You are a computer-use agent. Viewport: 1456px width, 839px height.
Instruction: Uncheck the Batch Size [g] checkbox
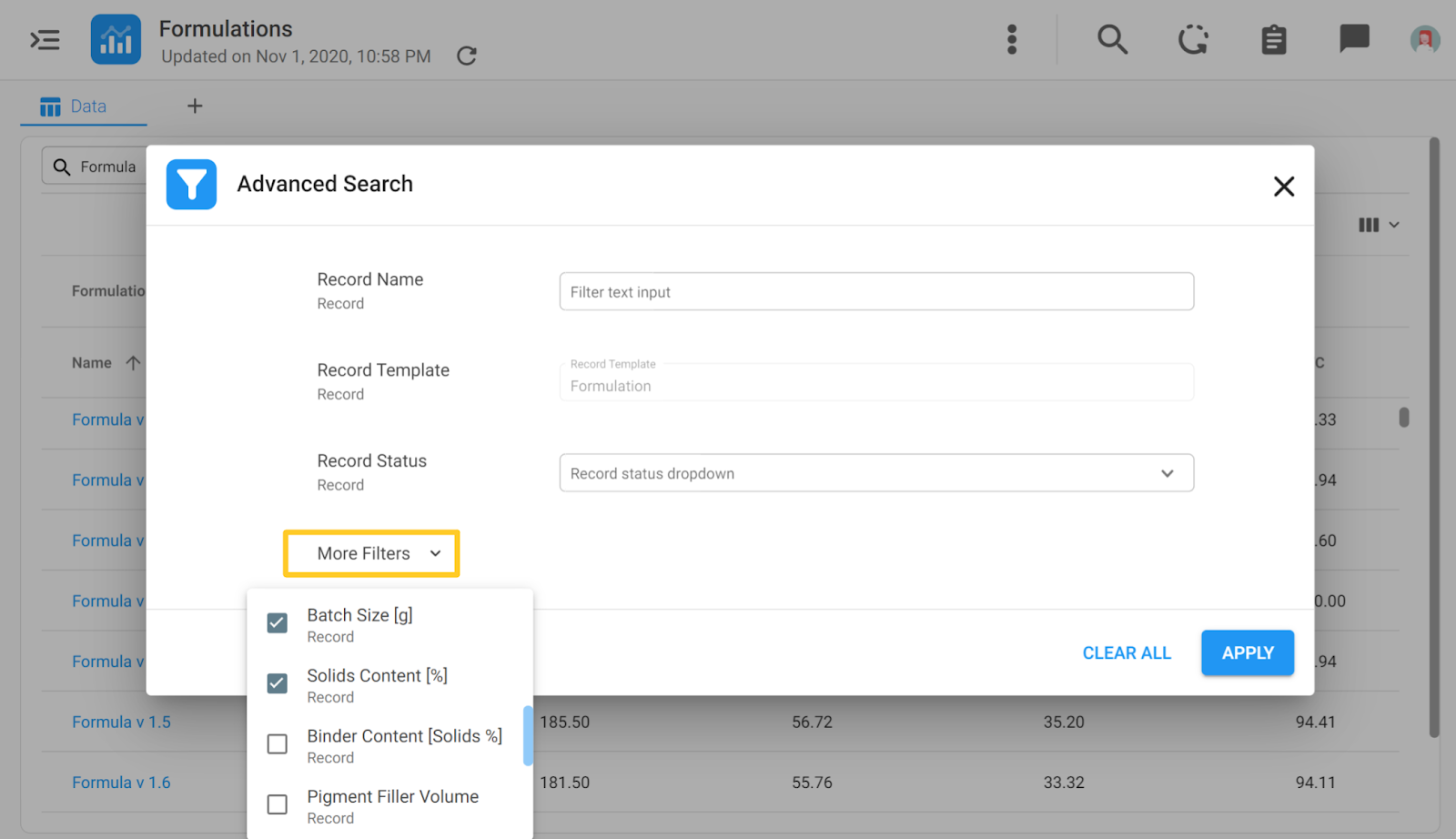point(278,623)
